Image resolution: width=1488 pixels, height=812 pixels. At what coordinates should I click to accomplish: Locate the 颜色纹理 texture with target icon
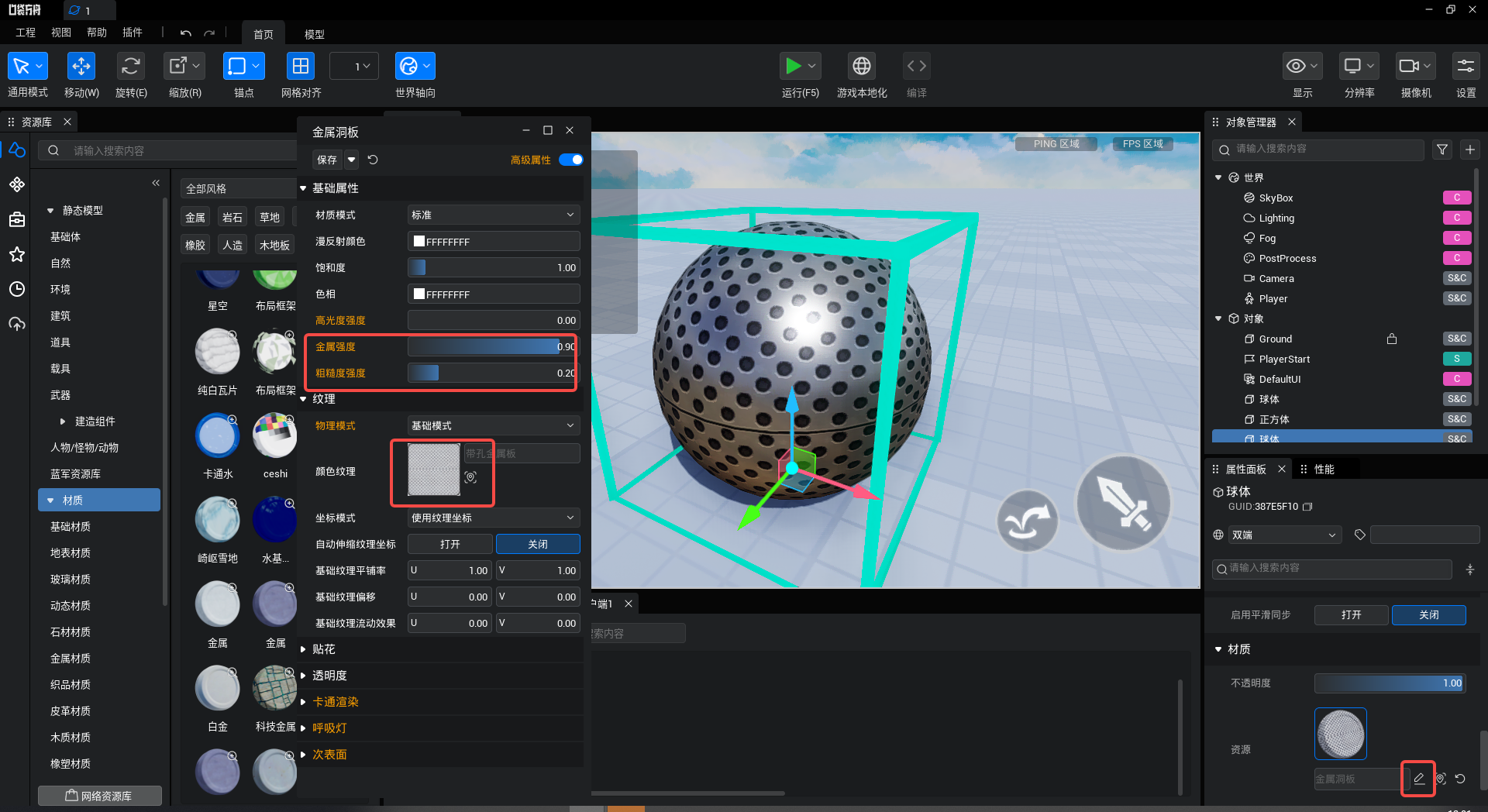tap(470, 477)
